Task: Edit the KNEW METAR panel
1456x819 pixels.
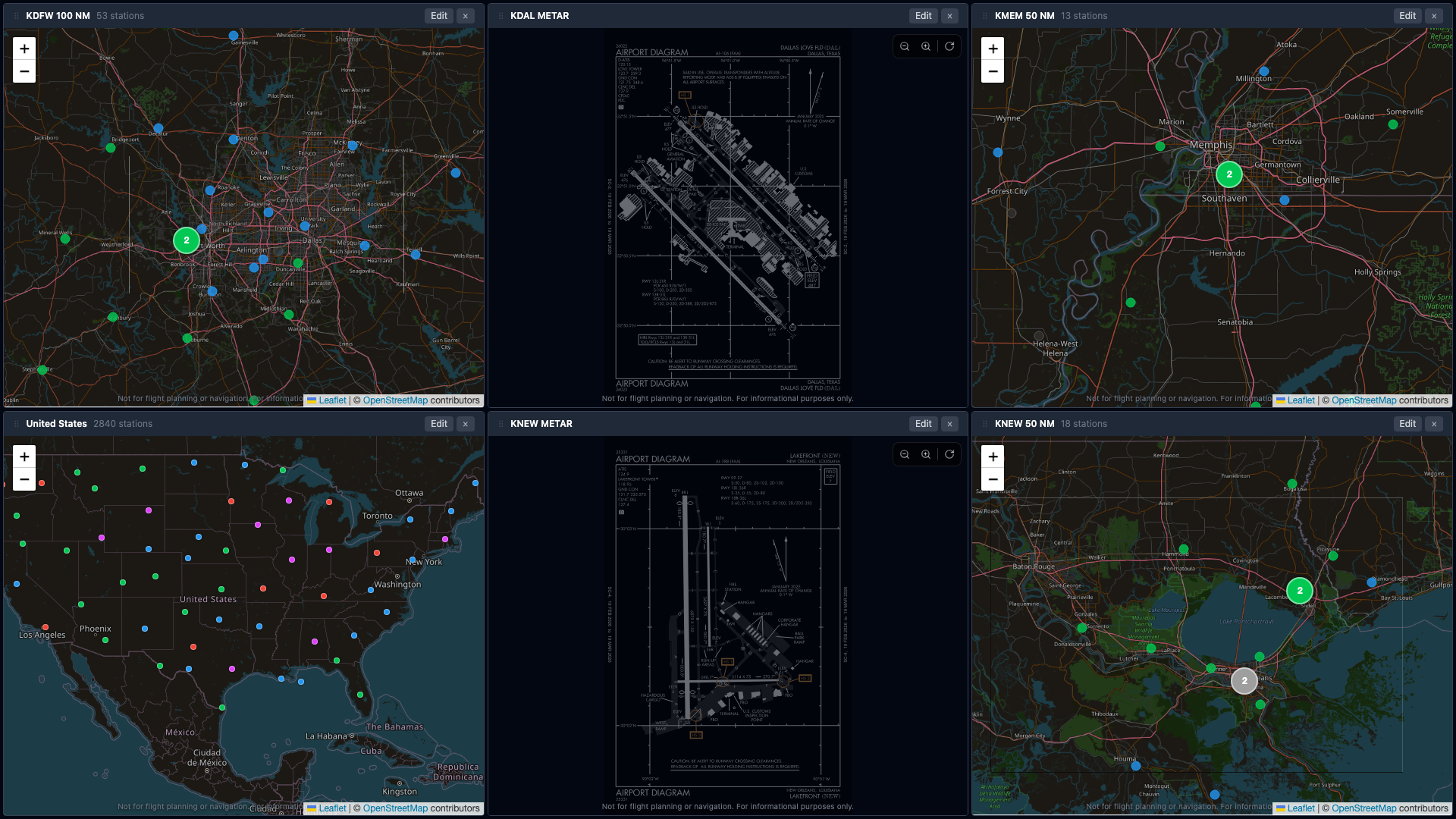Action: [x=923, y=424]
